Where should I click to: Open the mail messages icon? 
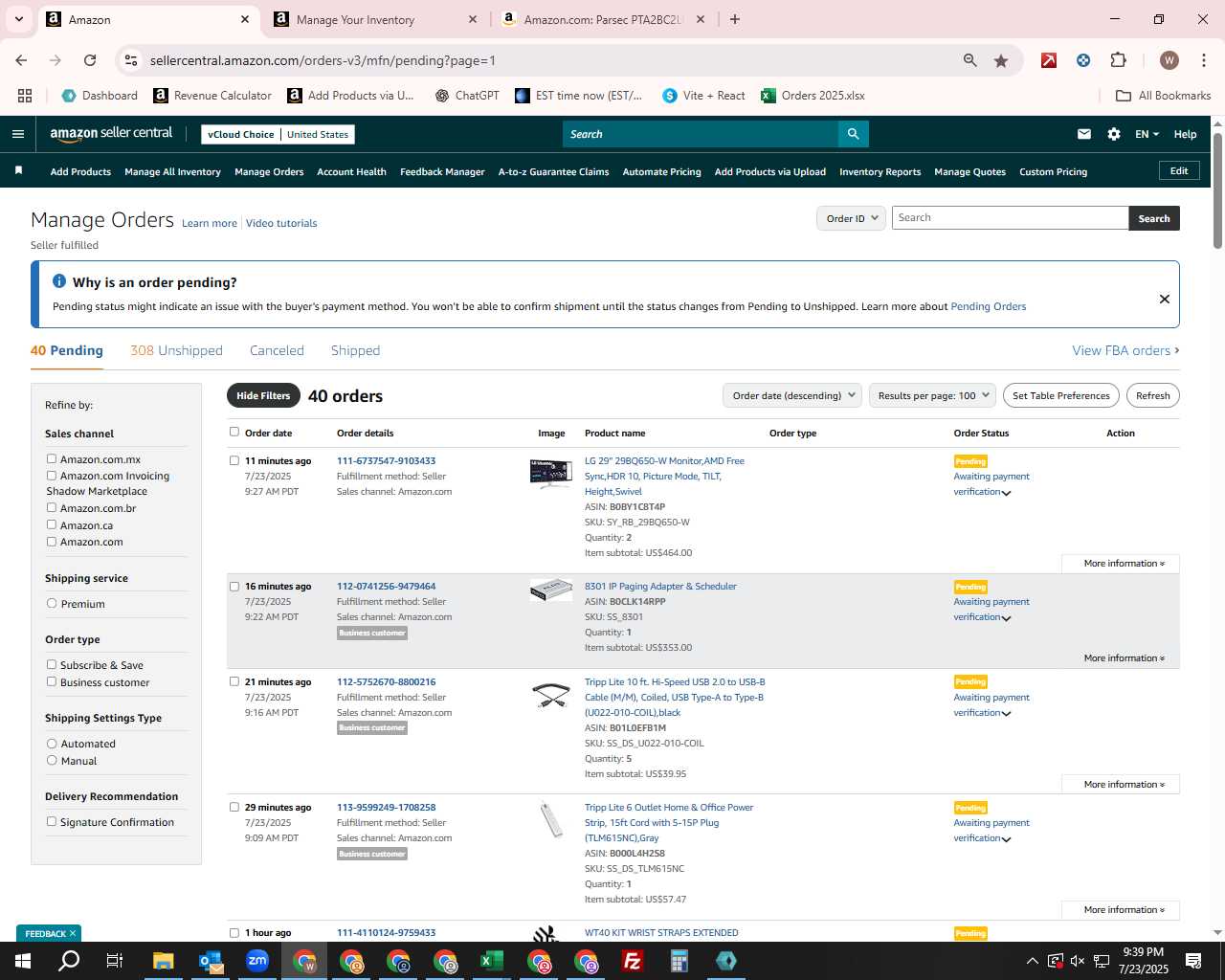[x=1084, y=134]
